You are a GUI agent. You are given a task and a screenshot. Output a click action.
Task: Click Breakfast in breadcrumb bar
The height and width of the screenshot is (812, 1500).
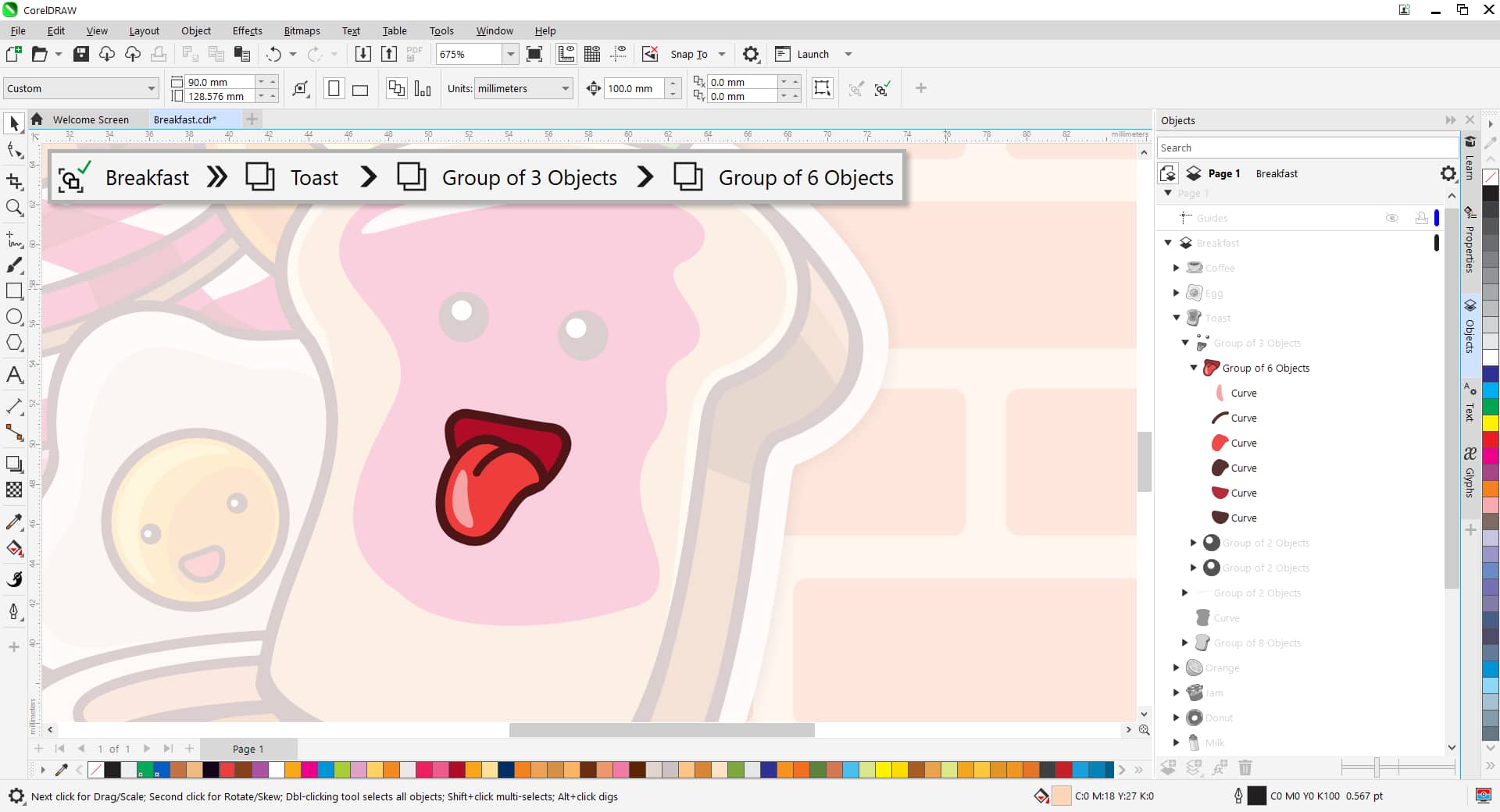(x=147, y=178)
